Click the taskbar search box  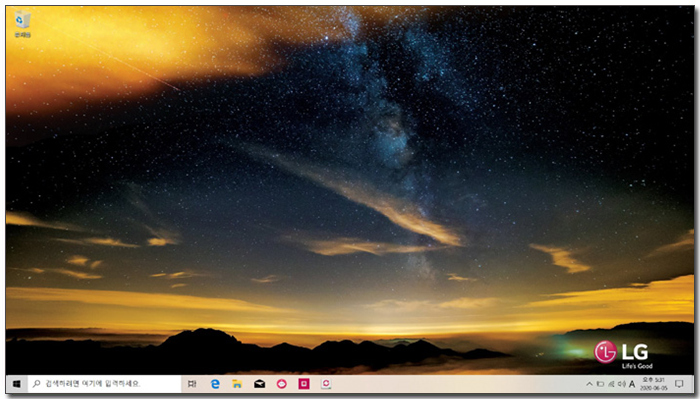pyautogui.click(x=104, y=384)
